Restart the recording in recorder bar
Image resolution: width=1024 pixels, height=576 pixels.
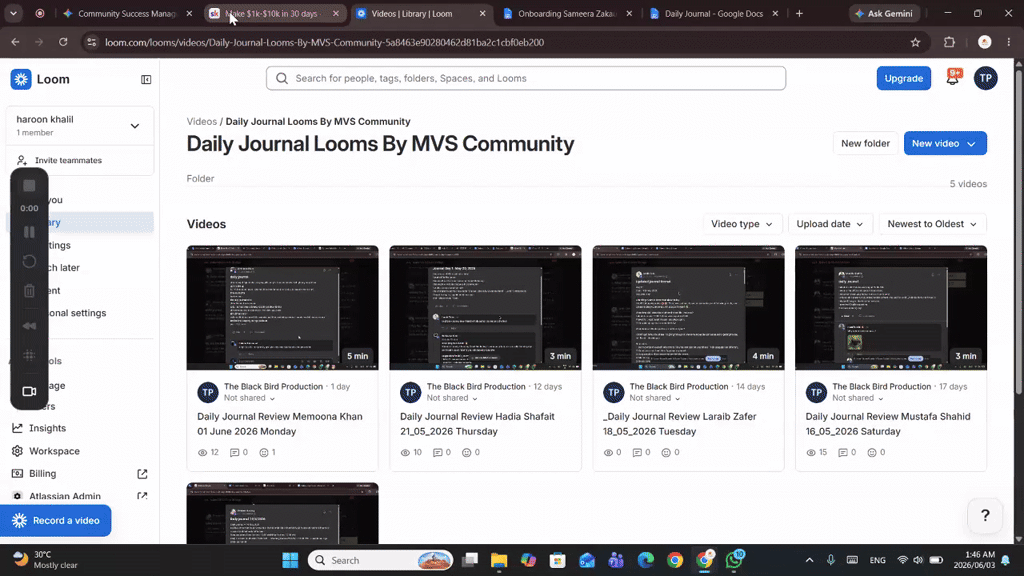pyautogui.click(x=29, y=261)
